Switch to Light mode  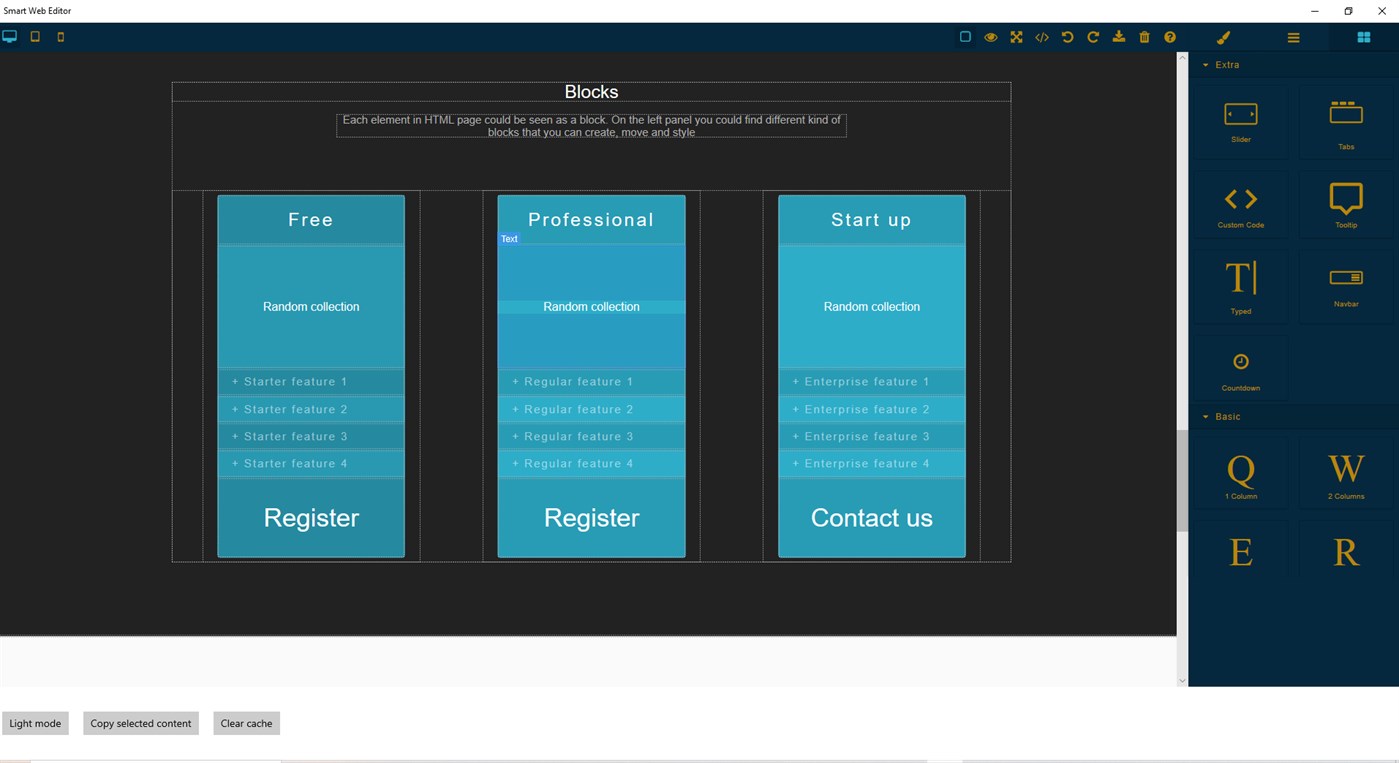pyautogui.click(x=35, y=723)
